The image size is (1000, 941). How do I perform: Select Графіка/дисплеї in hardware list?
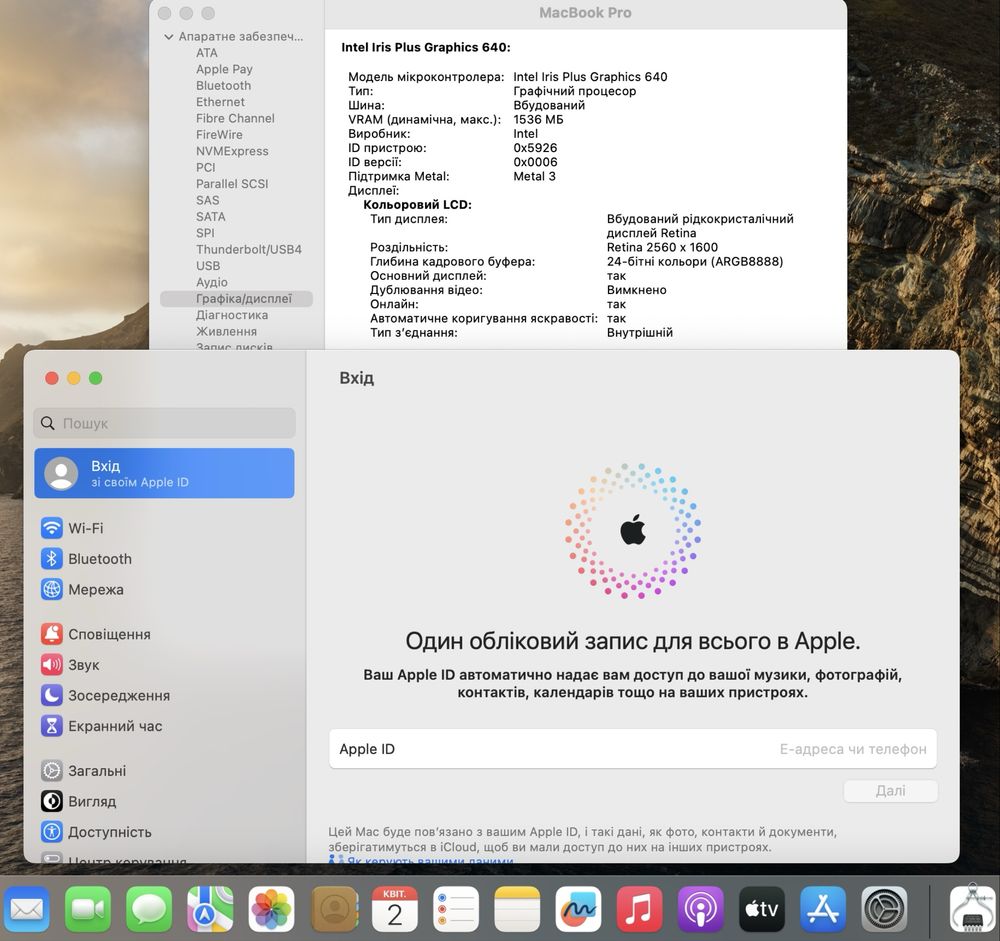236,299
